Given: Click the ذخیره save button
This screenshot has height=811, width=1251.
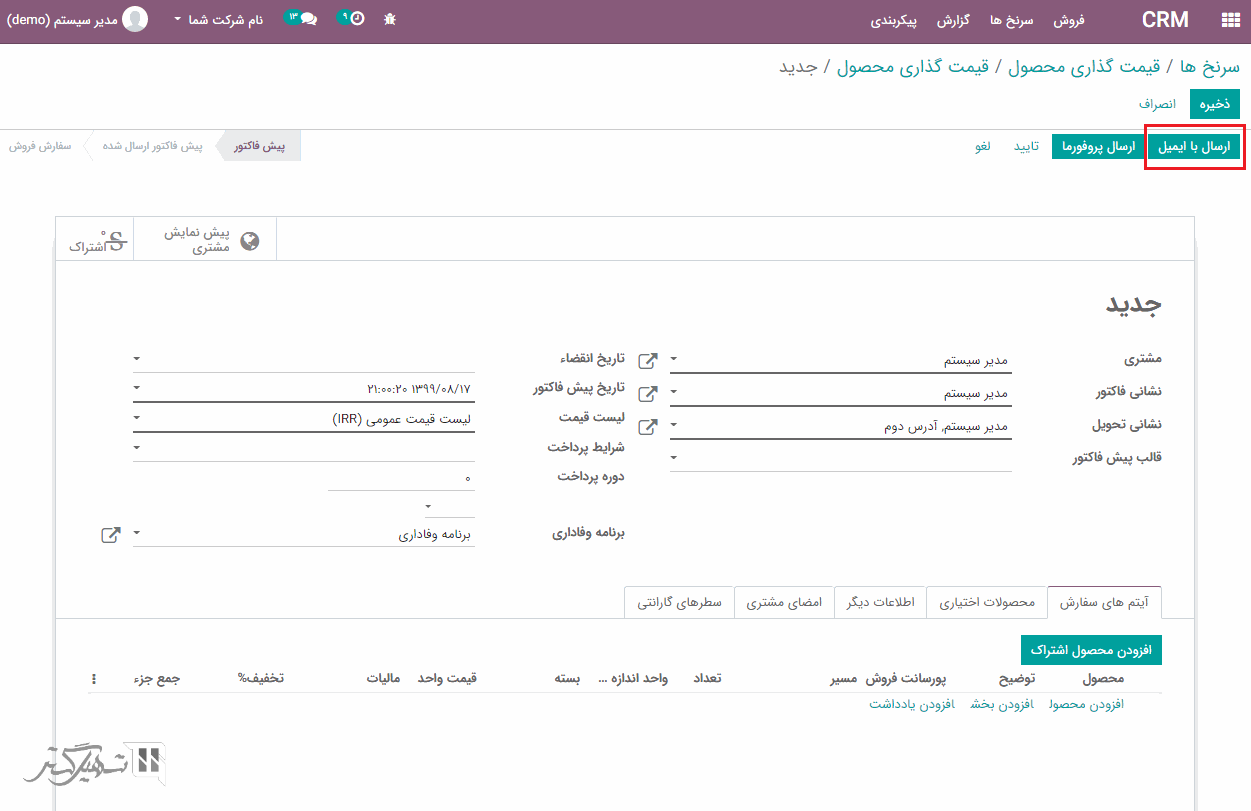Looking at the screenshot, I should tap(1214, 104).
